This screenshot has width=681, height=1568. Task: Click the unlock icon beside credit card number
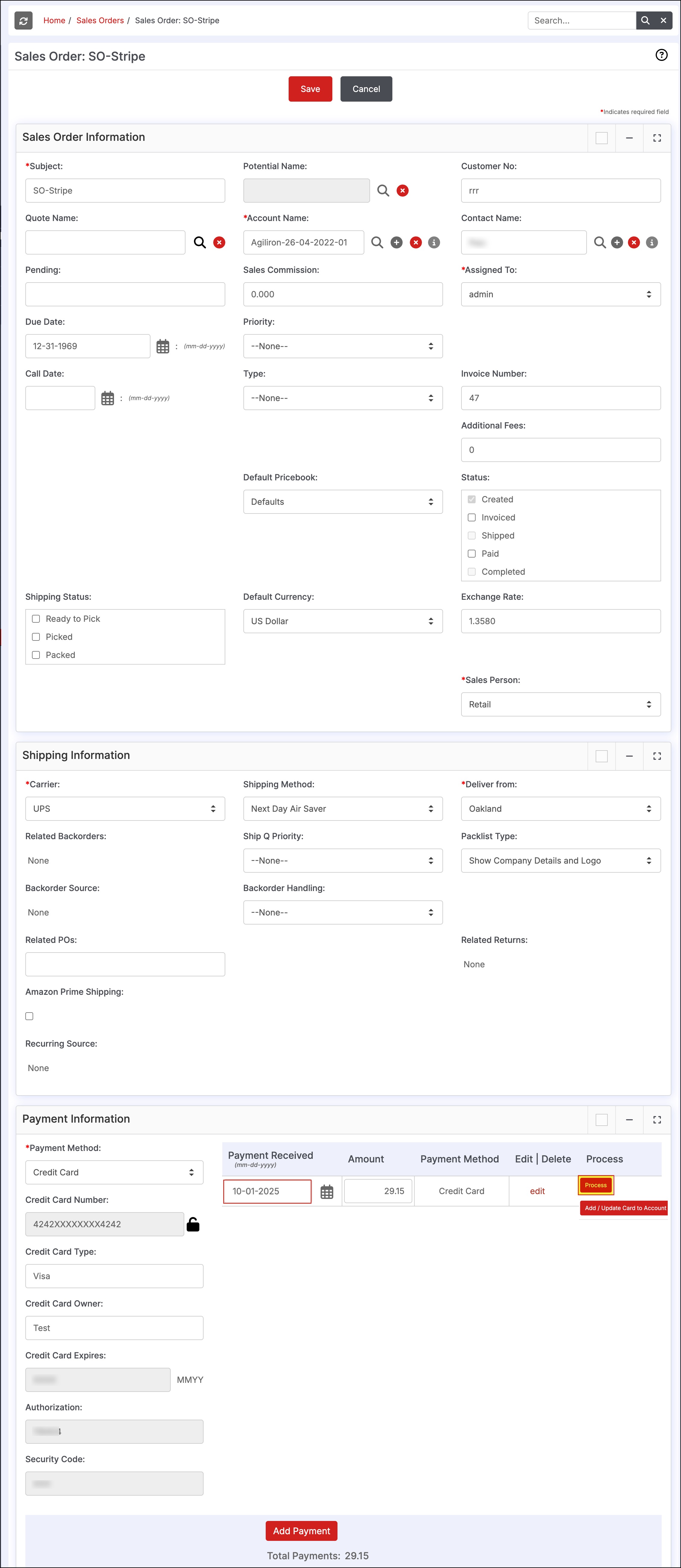193,1224
